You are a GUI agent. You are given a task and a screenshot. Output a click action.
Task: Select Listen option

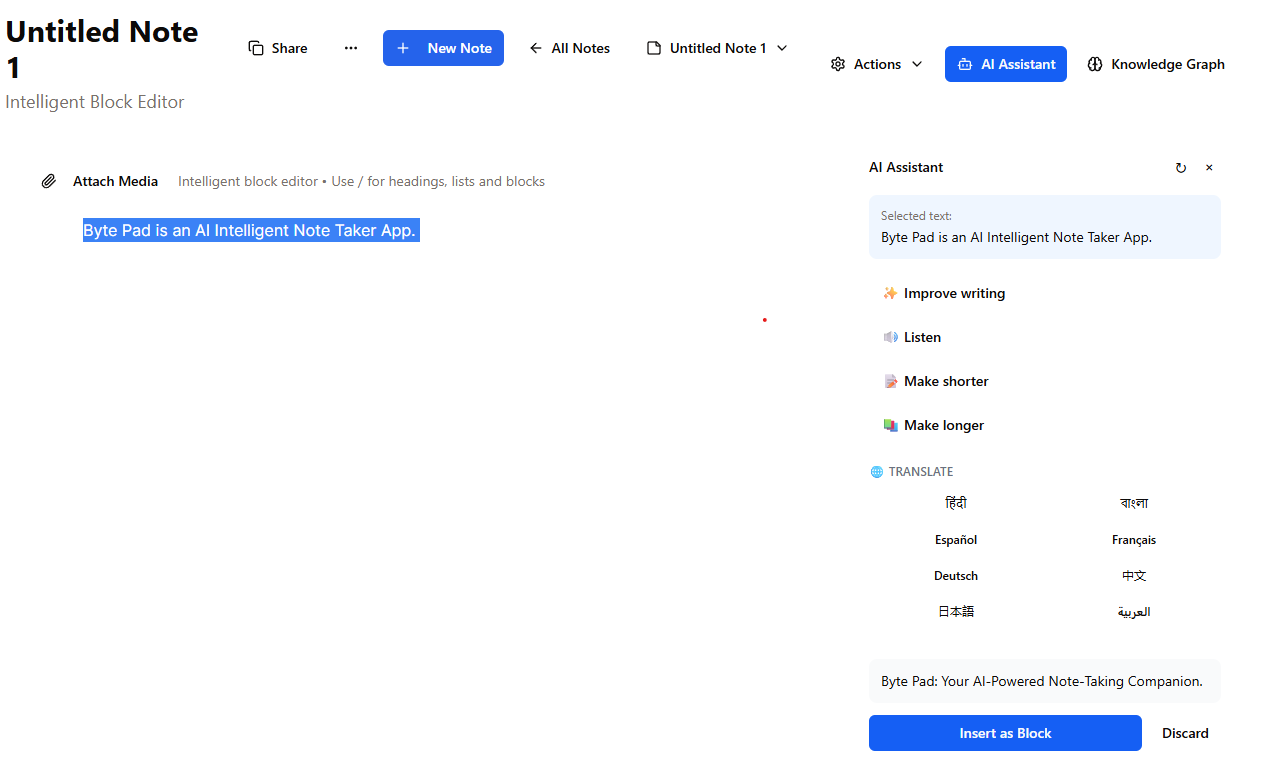click(1045, 337)
